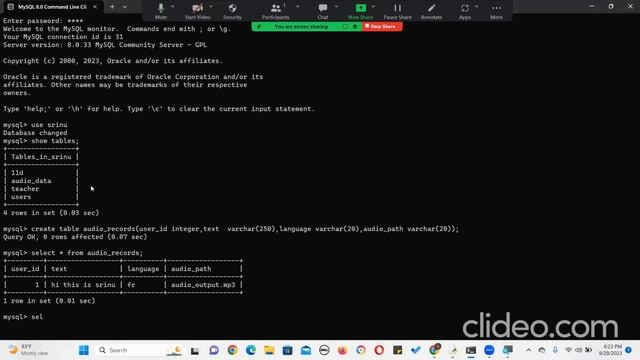Open Wi-Fi network settings in tray
640x360 pixels.
(568, 350)
